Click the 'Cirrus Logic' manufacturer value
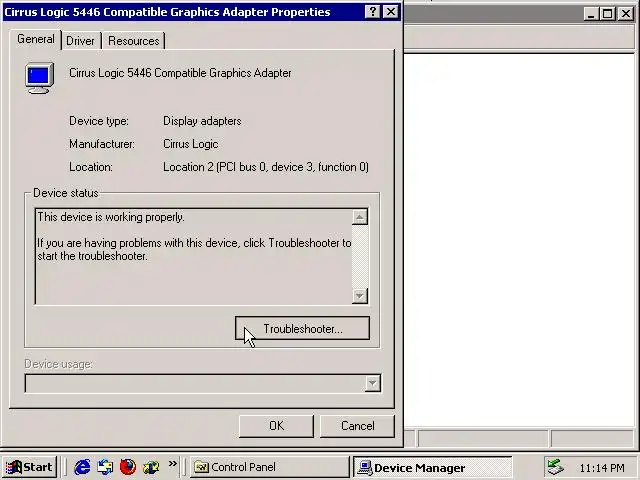The width and height of the screenshot is (640, 480). tap(190, 144)
